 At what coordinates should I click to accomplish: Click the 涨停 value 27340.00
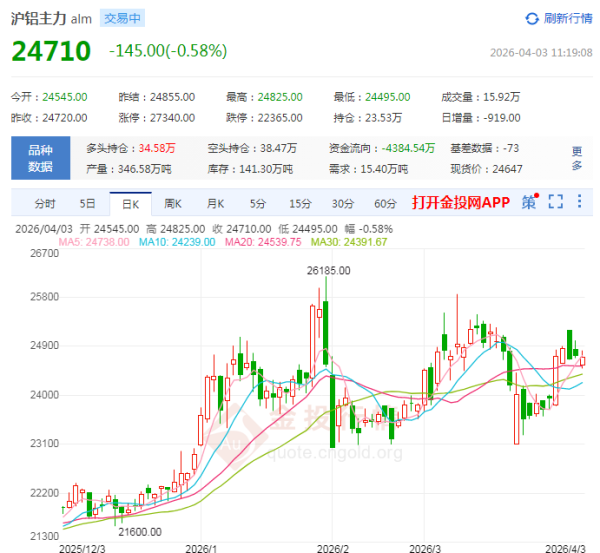point(172,118)
